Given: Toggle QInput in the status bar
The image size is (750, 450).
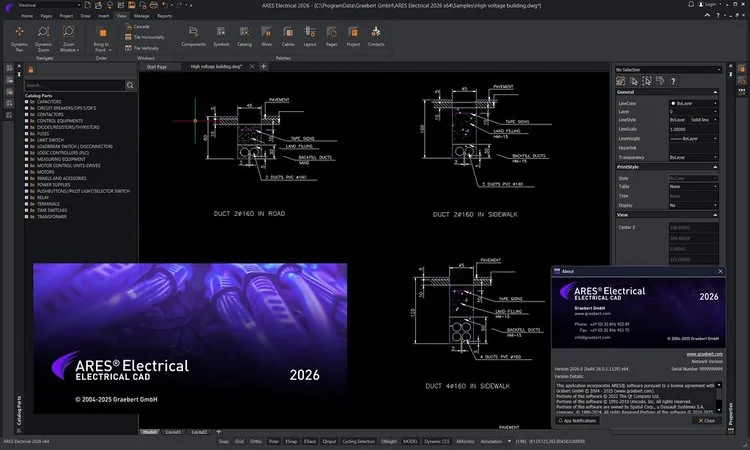Looking at the screenshot, I should click(329, 441).
